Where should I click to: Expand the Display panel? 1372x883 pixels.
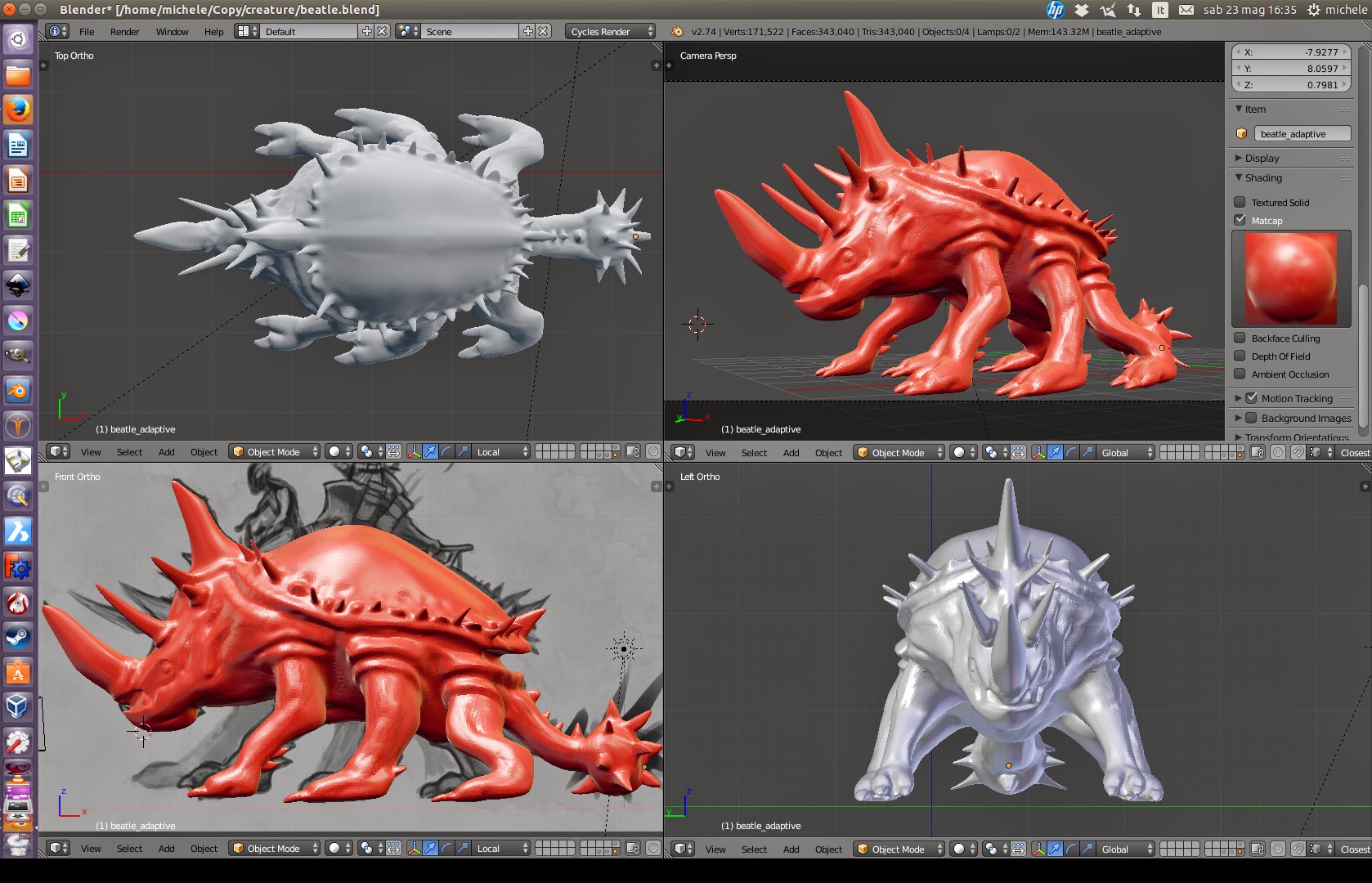point(1238,158)
